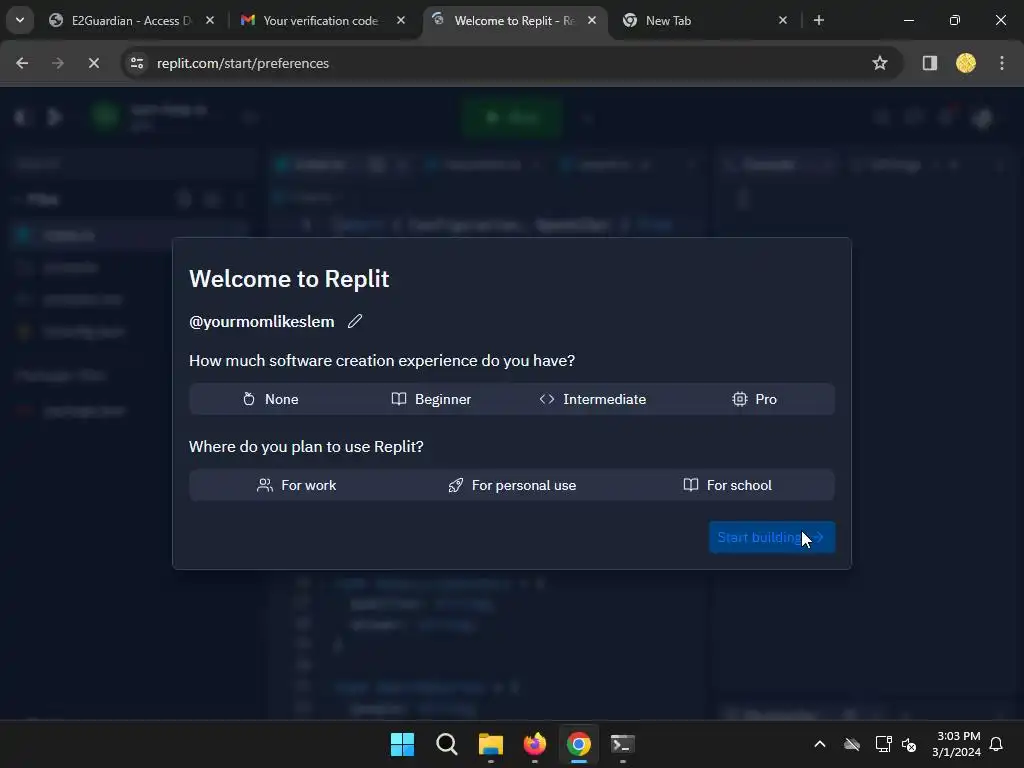
Task: Close the Welcome to Replit tab
Action: (592, 21)
